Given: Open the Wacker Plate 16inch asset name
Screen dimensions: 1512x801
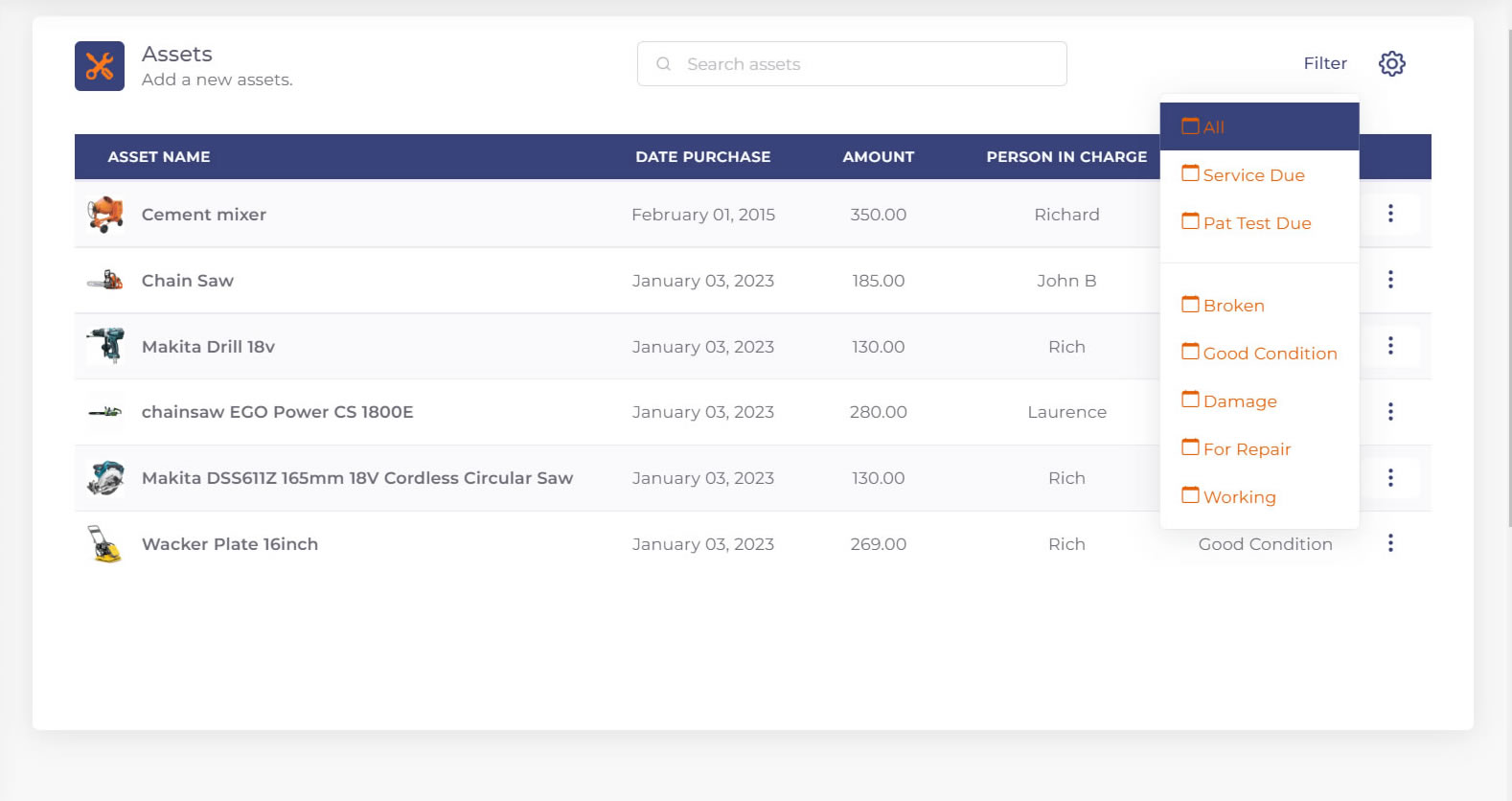Looking at the screenshot, I should (230, 544).
